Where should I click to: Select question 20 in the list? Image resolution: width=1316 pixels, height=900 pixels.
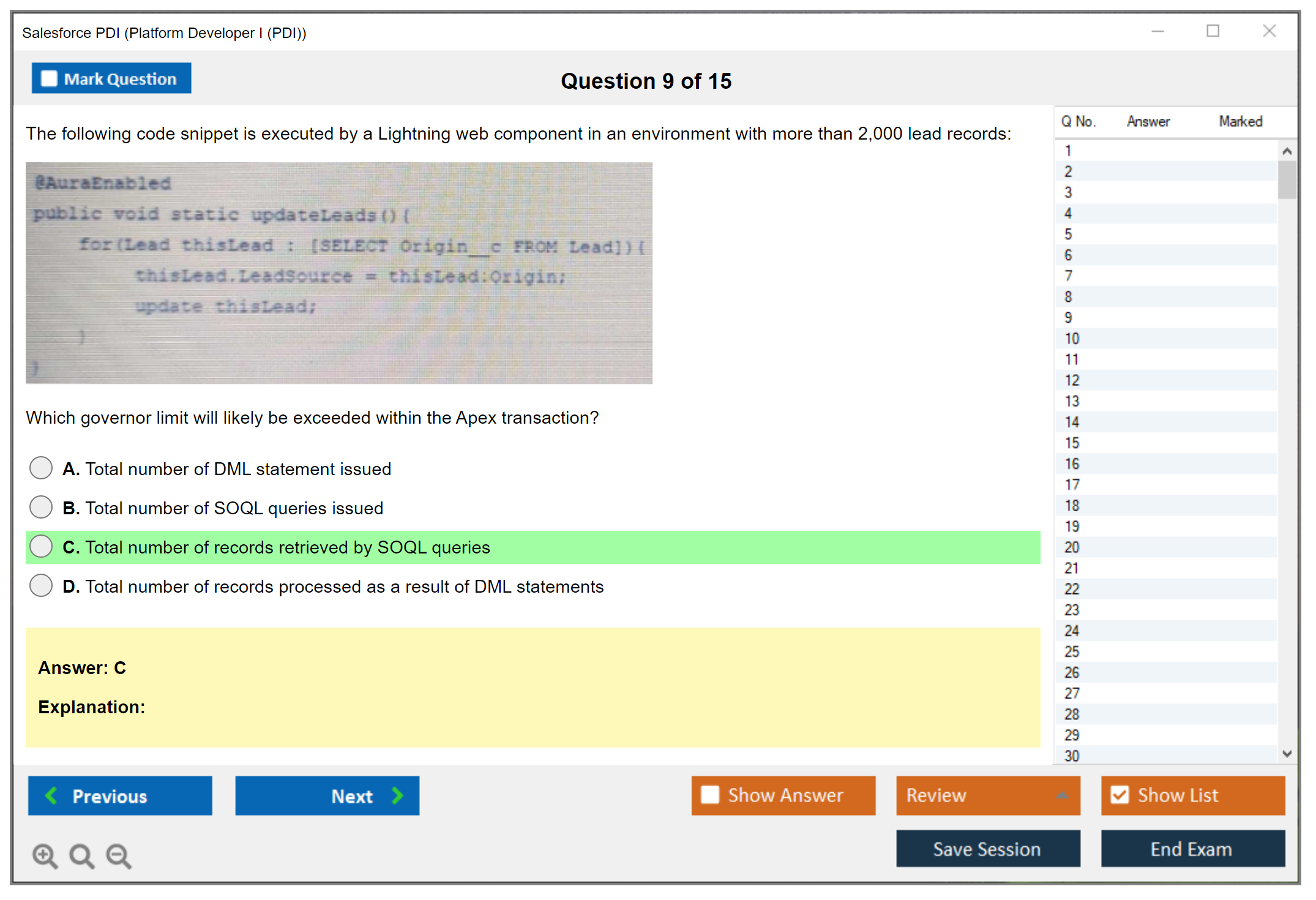pos(1072,547)
